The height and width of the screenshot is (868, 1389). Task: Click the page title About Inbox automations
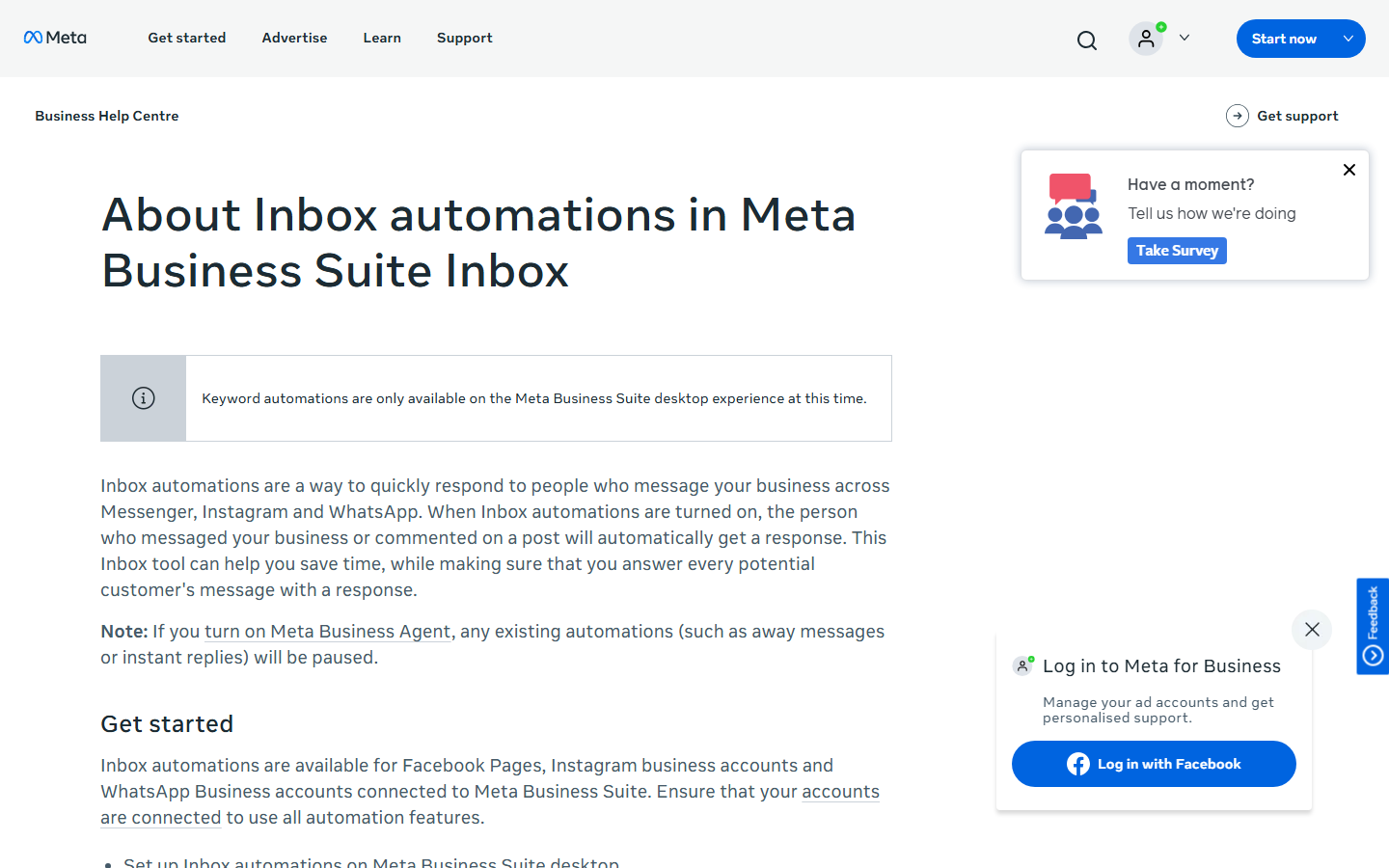pos(478,242)
